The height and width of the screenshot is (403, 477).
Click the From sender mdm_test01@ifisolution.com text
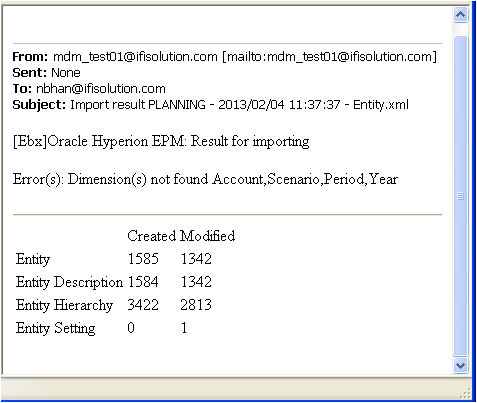pos(135,57)
